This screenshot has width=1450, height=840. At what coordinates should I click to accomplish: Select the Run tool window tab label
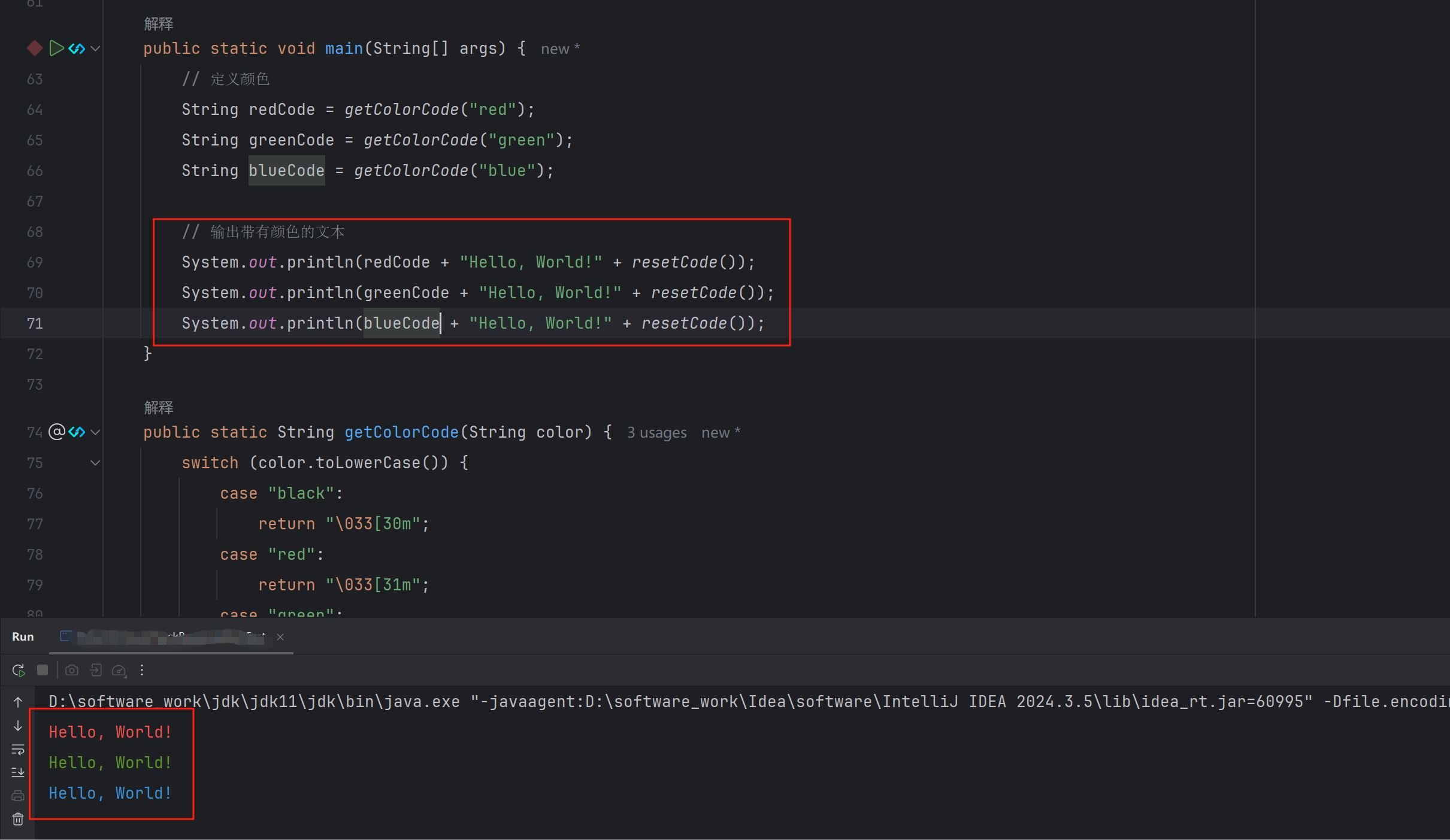23,636
